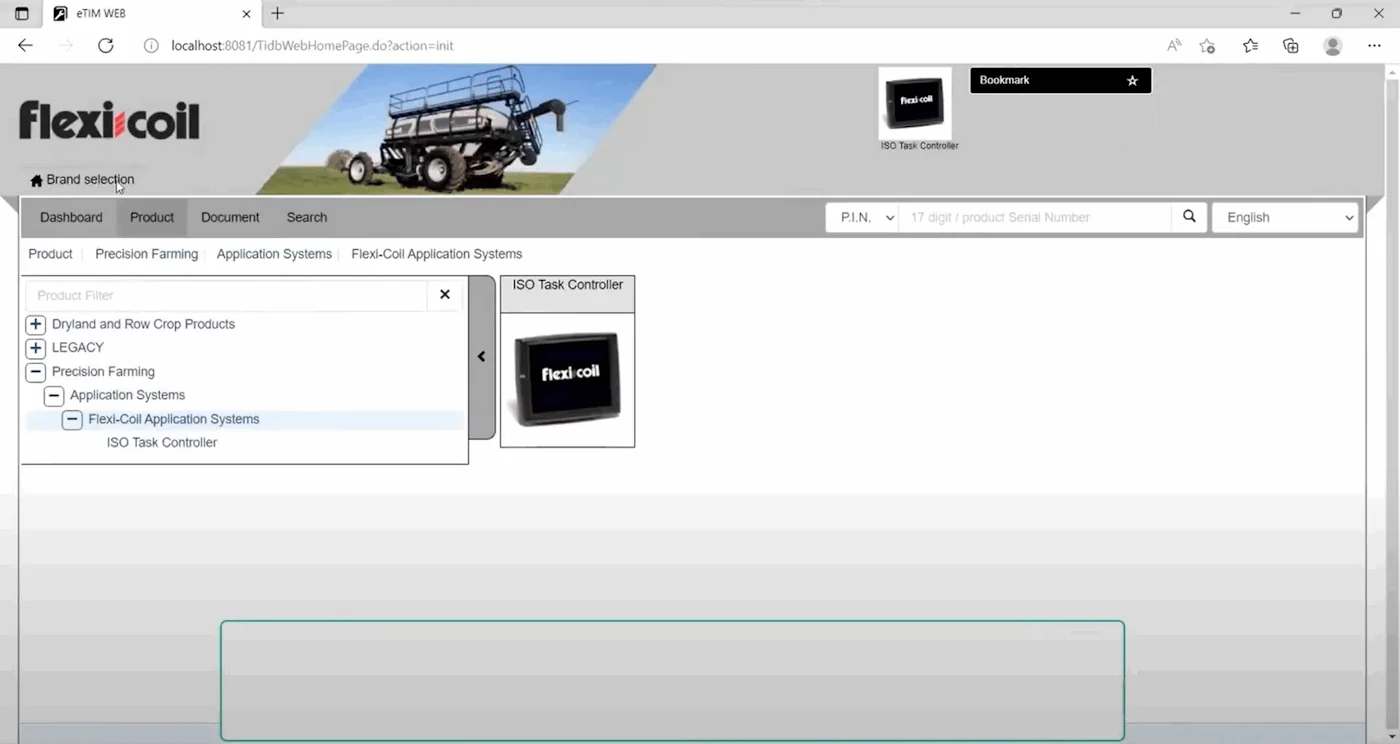This screenshot has width=1400, height=744.
Task: Go back in browser
Action: coord(26,45)
